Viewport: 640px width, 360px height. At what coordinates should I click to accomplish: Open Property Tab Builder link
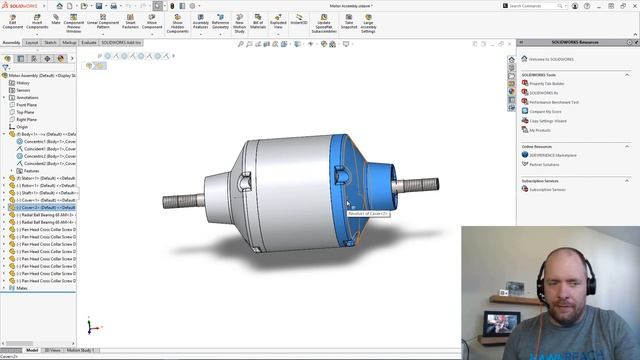point(547,84)
